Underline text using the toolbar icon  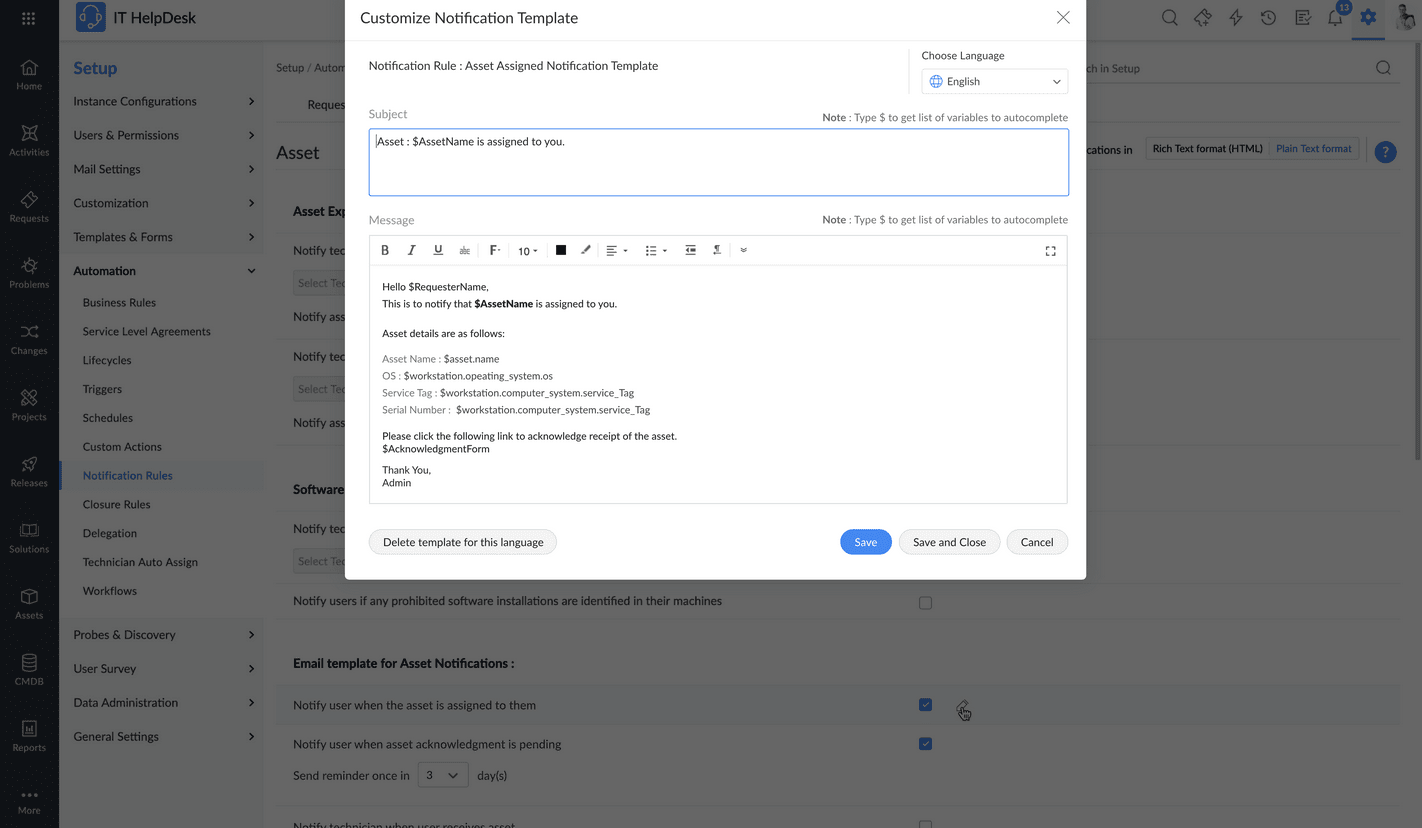click(x=438, y=251)
